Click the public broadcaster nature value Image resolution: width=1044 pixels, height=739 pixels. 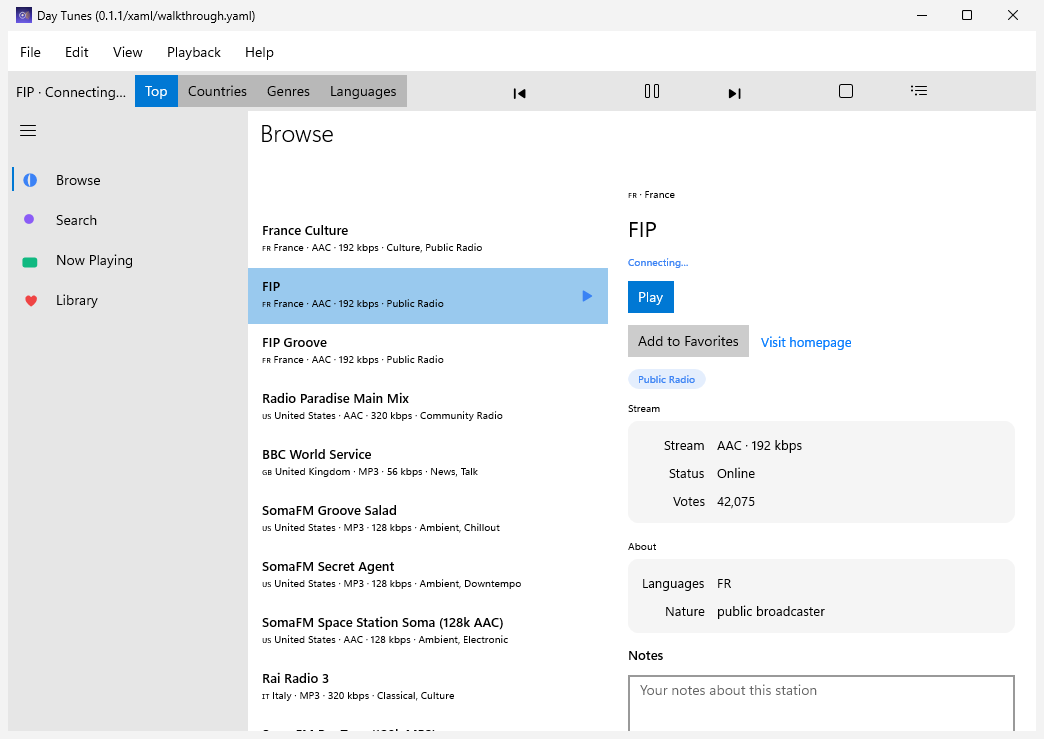(x=770, y=611)
